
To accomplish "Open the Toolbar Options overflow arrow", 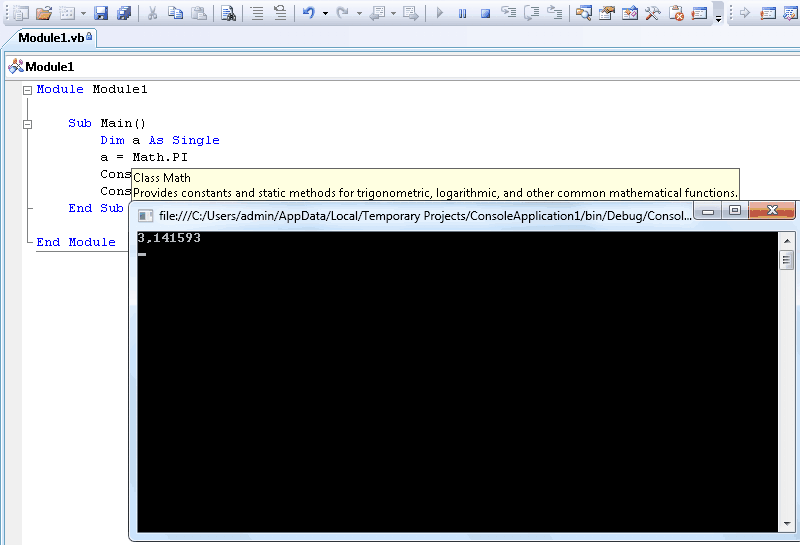I will pos(718,13).
